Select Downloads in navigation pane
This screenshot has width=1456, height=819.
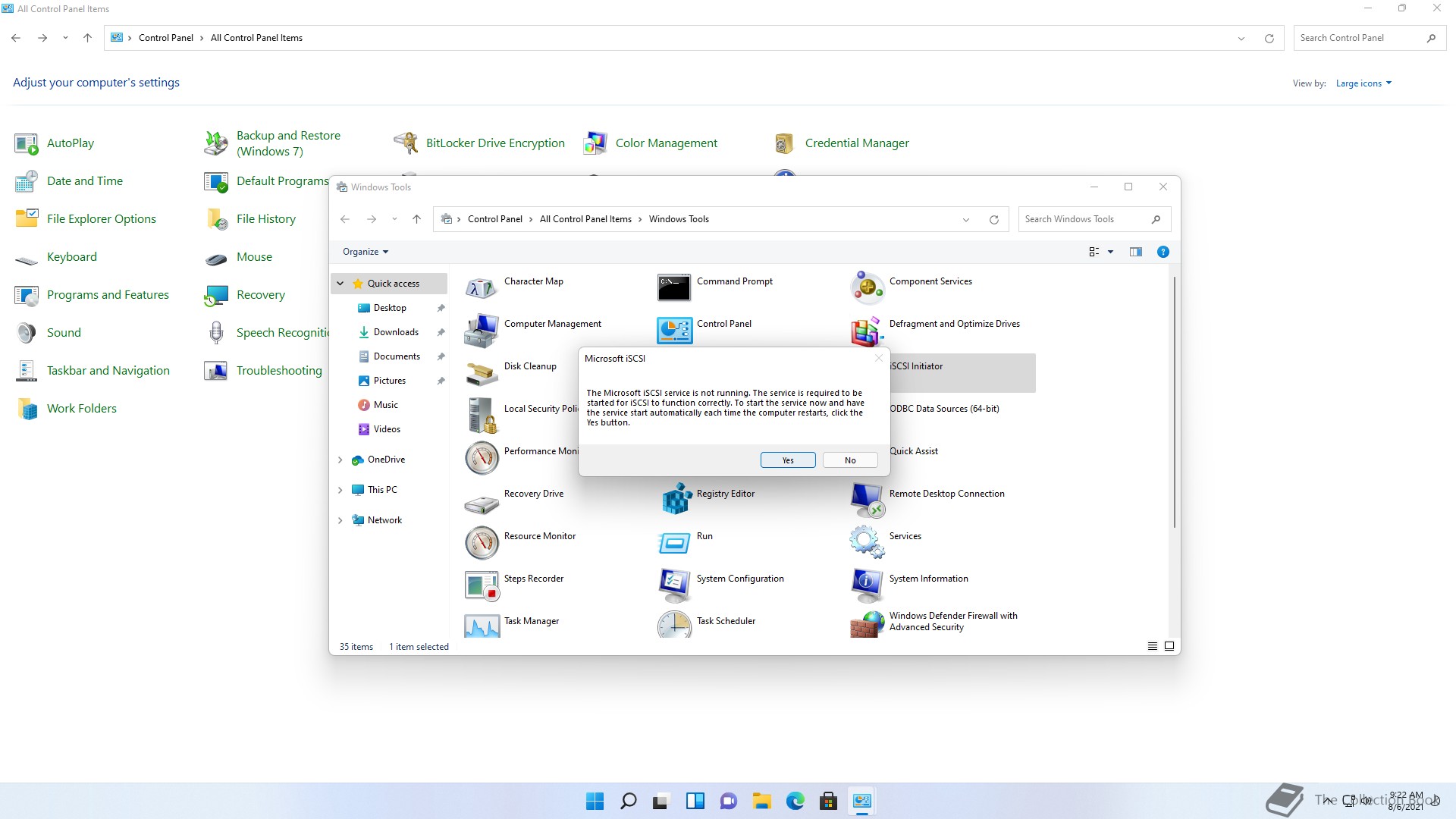[x=396, y=332]
